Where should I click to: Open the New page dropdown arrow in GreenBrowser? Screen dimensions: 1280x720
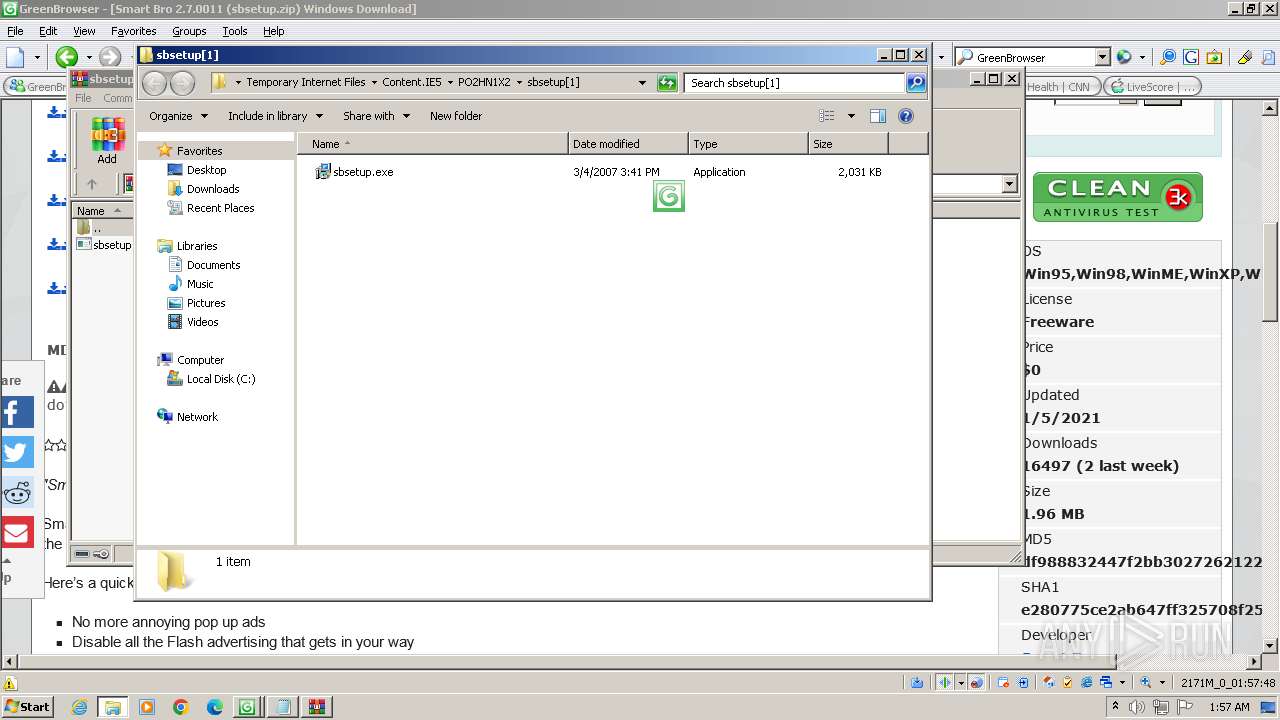pyautogui.click(x=37, y=57)
